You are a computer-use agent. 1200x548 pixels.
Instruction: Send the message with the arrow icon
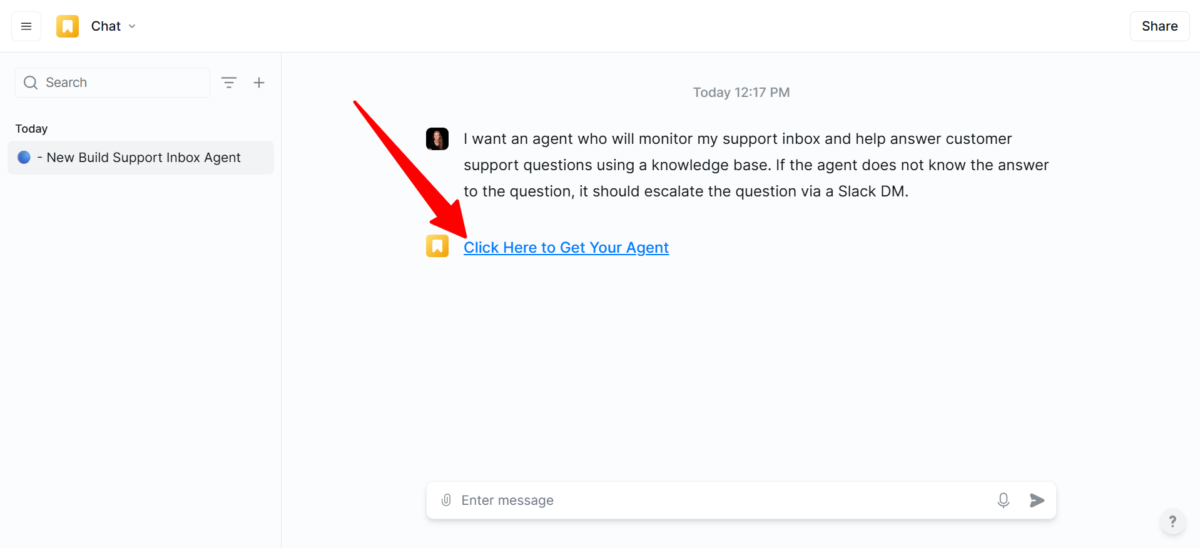click(x=1037, y=500)
